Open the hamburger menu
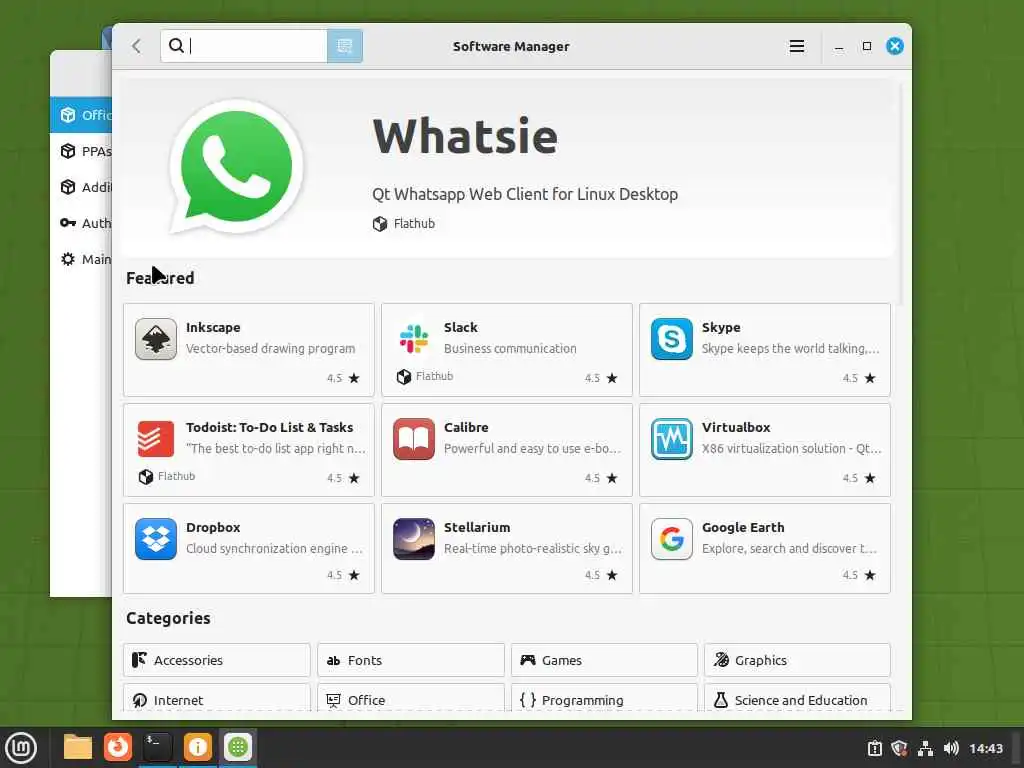Image resolution: width=1024 pixels, height=768 pixels. (x=797, y=46)
